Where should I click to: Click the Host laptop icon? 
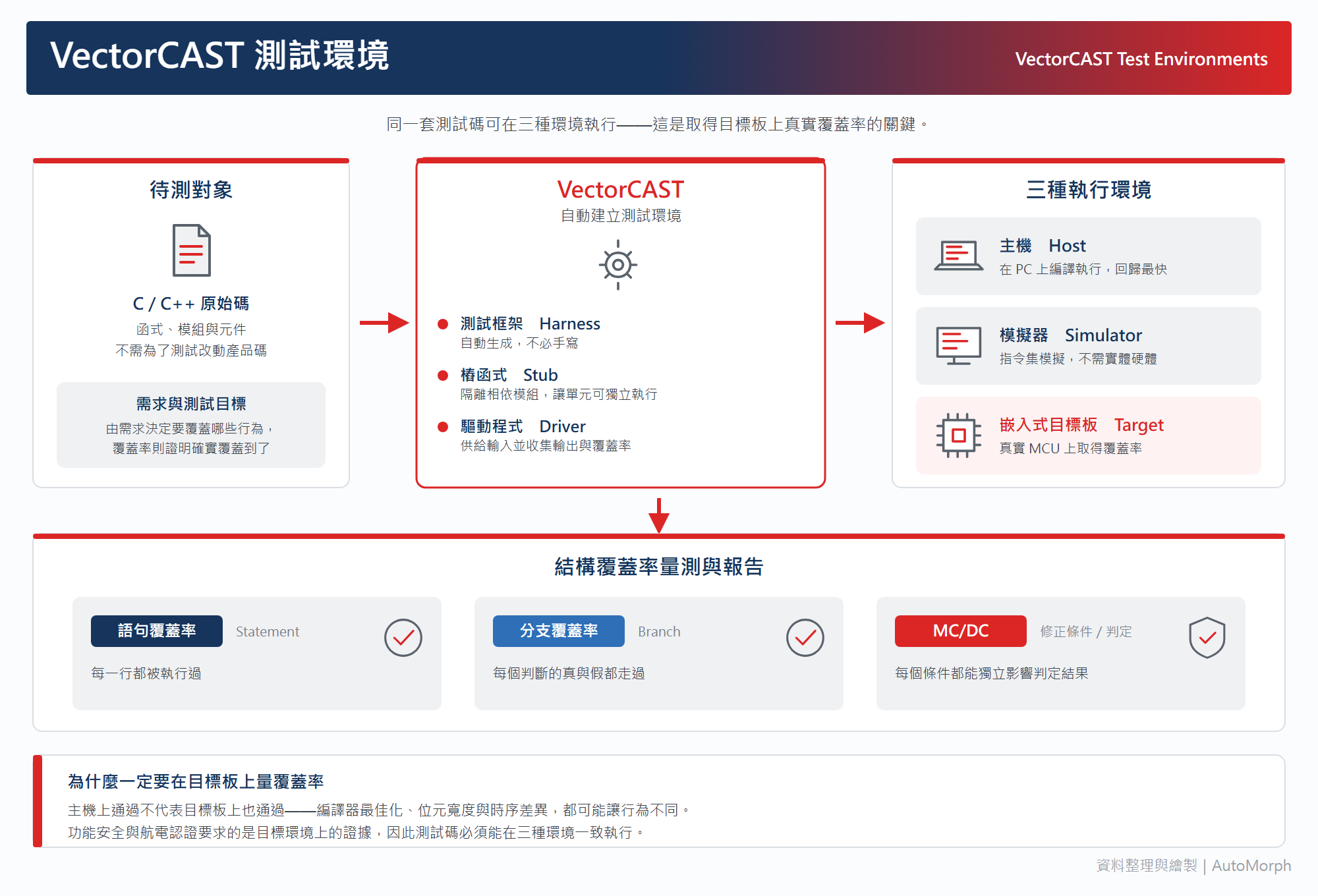tap(959, 256)
